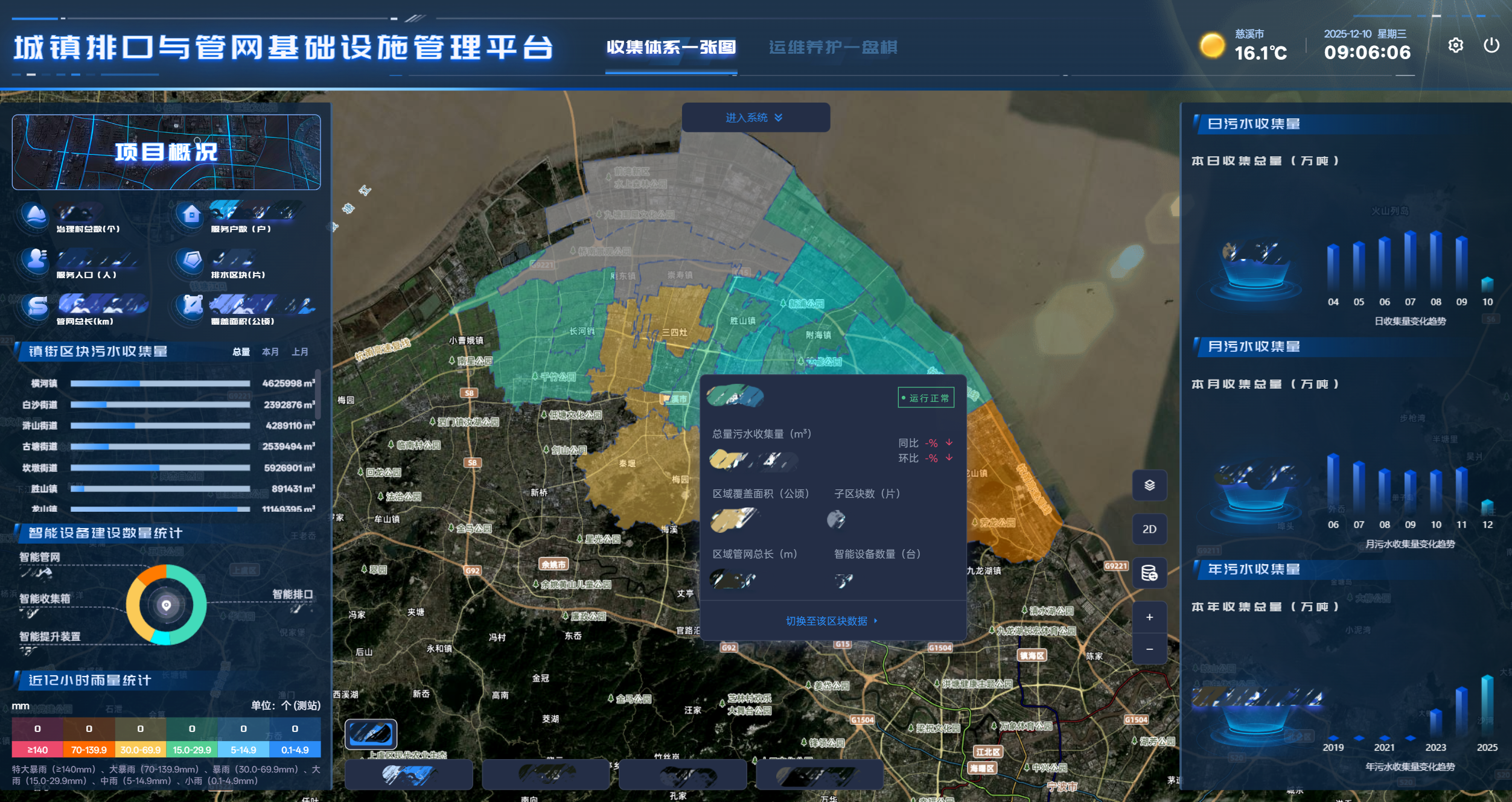This screenshot has width=1512, height=802.
Task: Toggle the 2D map view
Action: (x=1149, y=529)
